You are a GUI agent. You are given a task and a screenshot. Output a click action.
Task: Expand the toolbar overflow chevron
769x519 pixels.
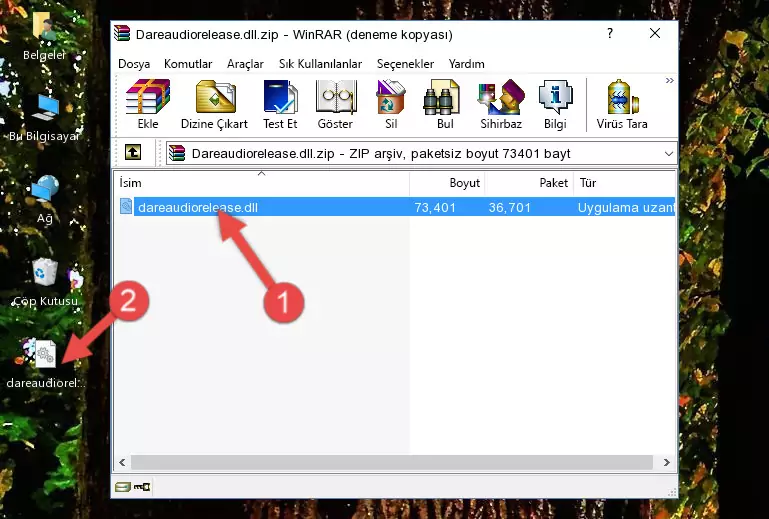(669, 80)
